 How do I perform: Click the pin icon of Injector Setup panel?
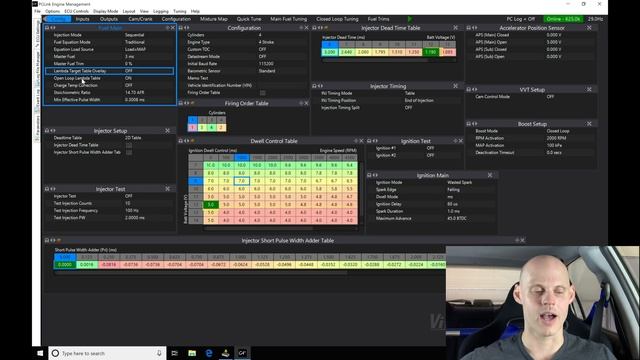[x=47, y=131]
